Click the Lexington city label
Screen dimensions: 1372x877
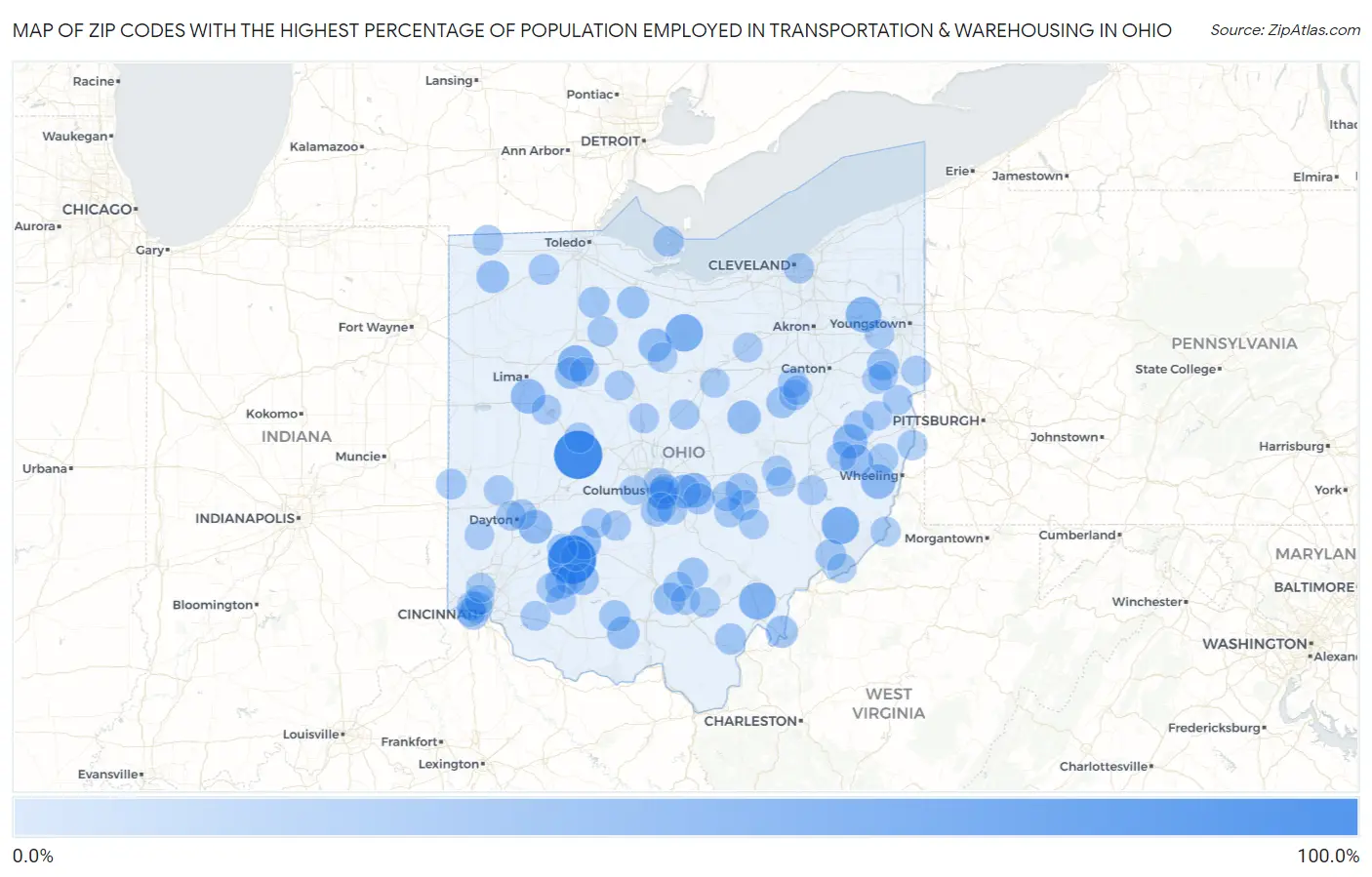click(449, 765)
